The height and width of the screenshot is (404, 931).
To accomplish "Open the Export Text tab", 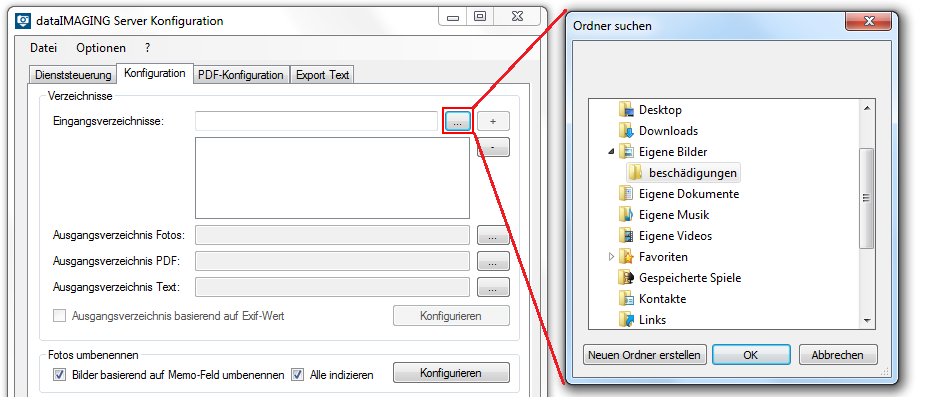I will [x=322, y=75].
